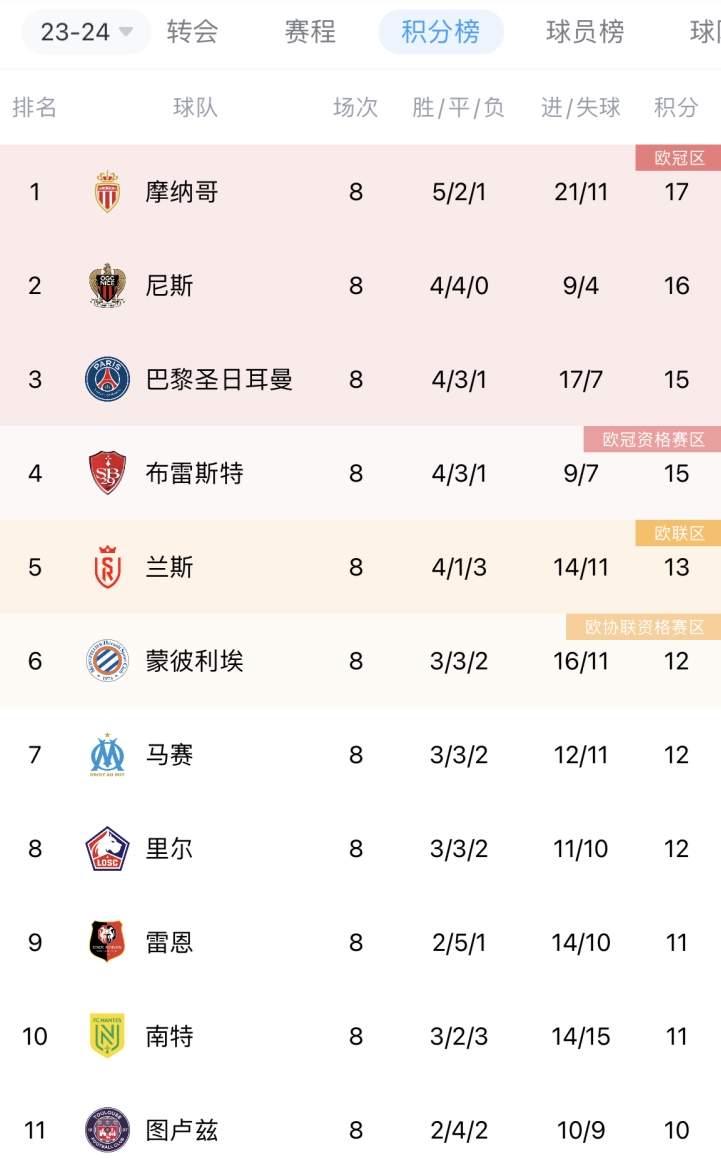Open the 球员榜 tab
Viewport: 721px width, 1173px height.
tap(585, 32)
